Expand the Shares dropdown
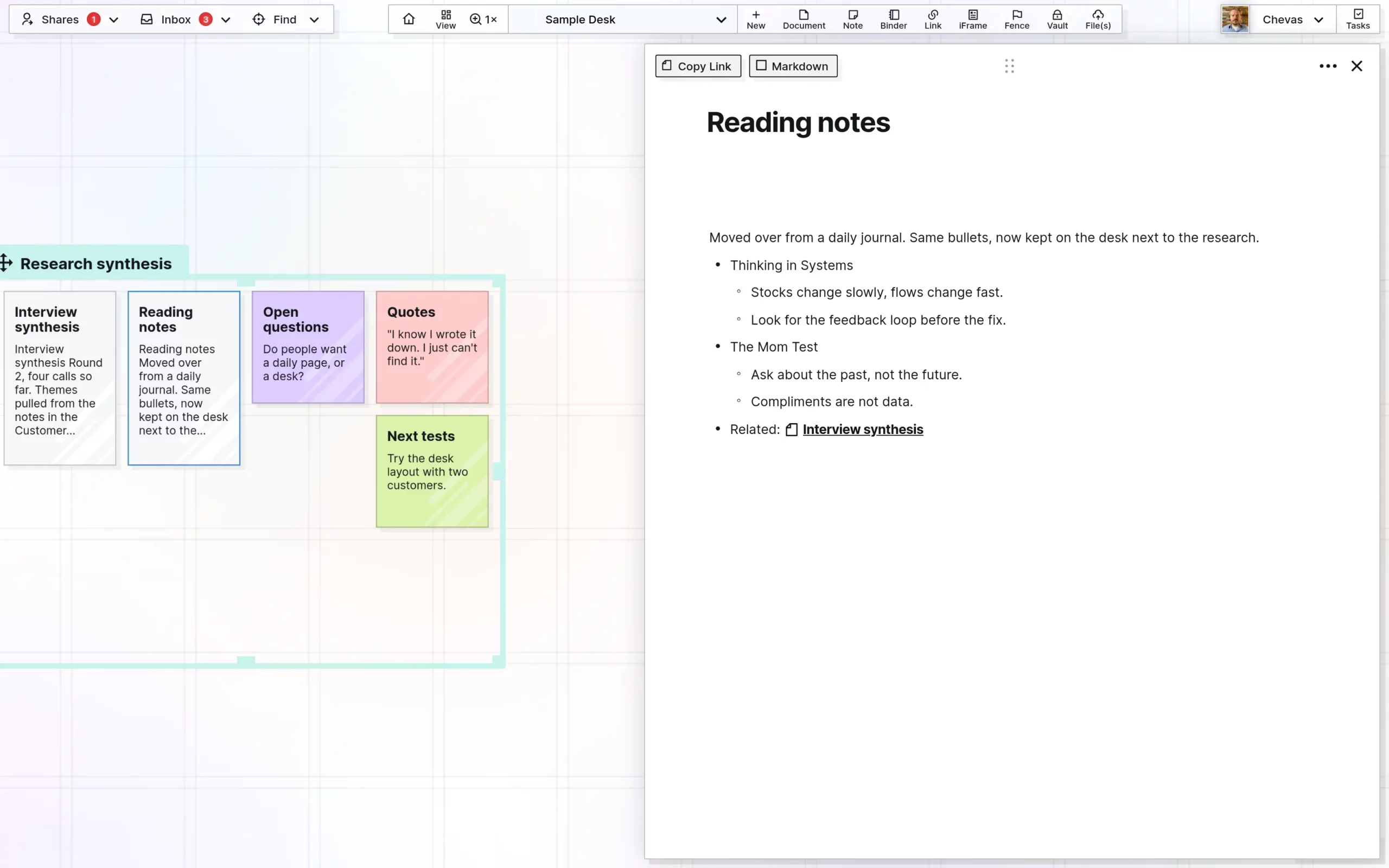 pyautogui.click(x=113, y=20)
